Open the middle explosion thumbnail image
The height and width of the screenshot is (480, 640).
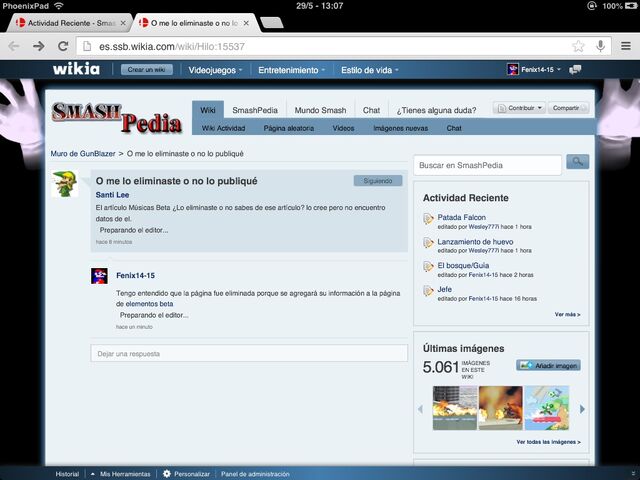point(500,408)
